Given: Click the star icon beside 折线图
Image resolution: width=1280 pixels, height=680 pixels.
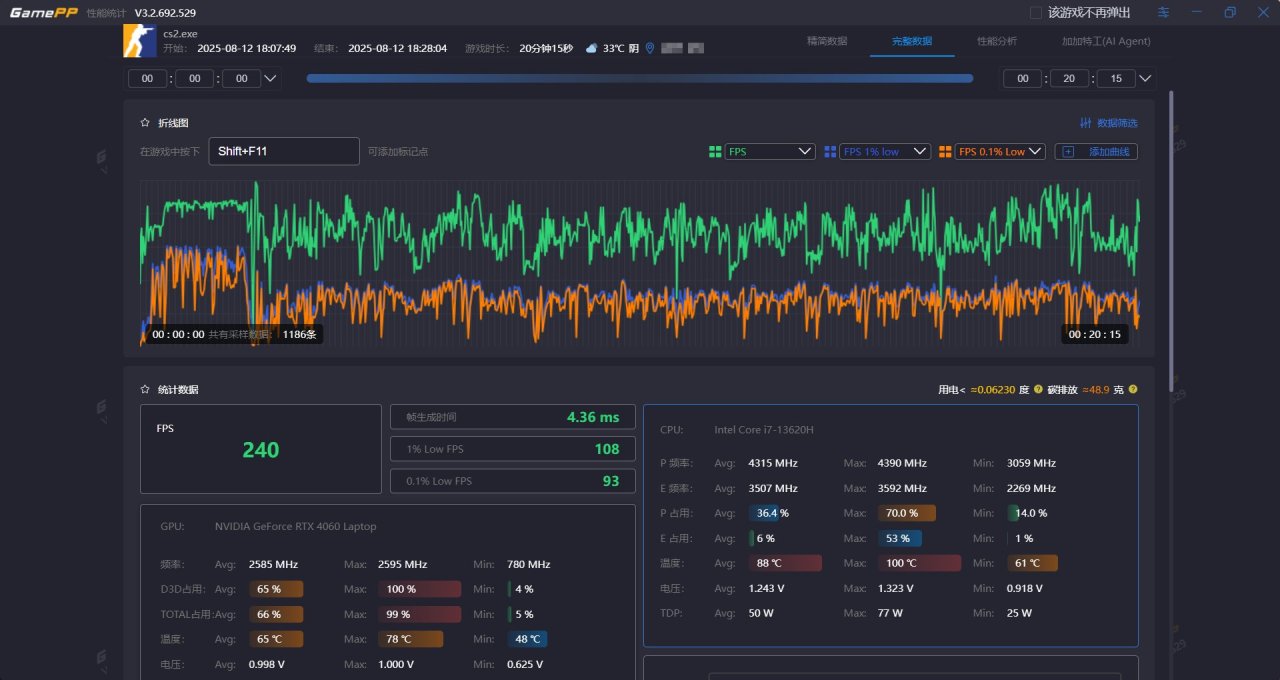Looking at the screenshot, I should coord(145,123).
